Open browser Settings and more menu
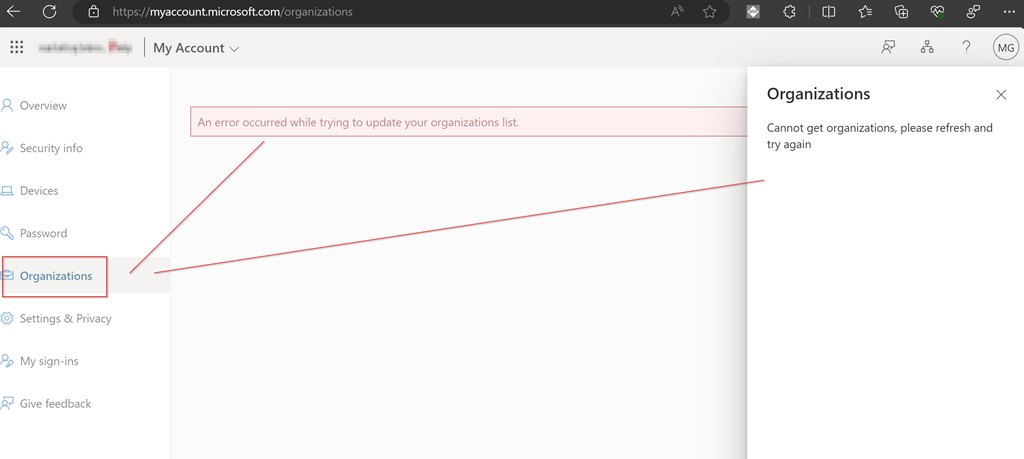1024x459 pixels. 1009,11
